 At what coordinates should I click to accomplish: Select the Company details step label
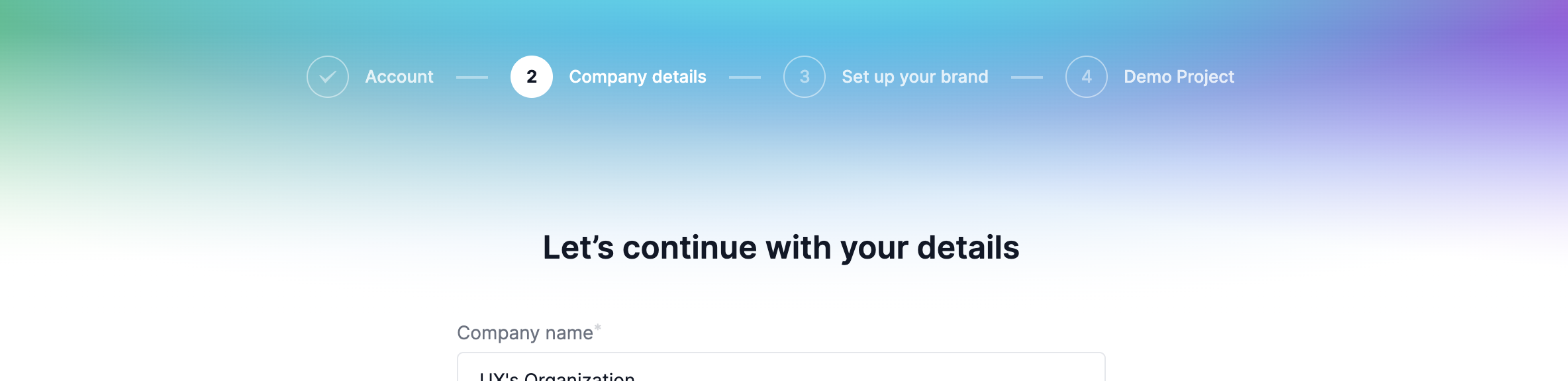pos(638,77)
